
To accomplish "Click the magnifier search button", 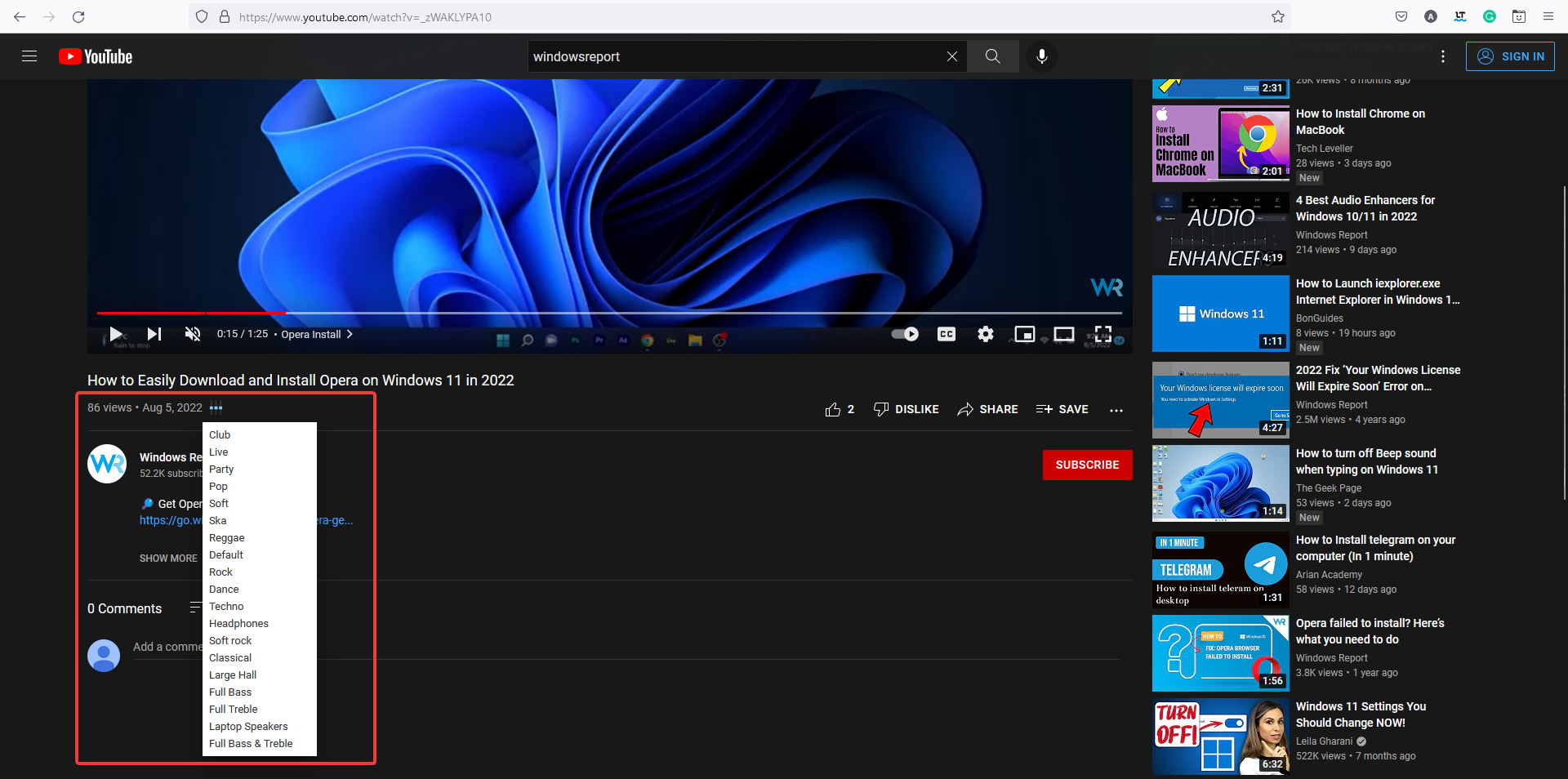I will [x=992, y=56].
